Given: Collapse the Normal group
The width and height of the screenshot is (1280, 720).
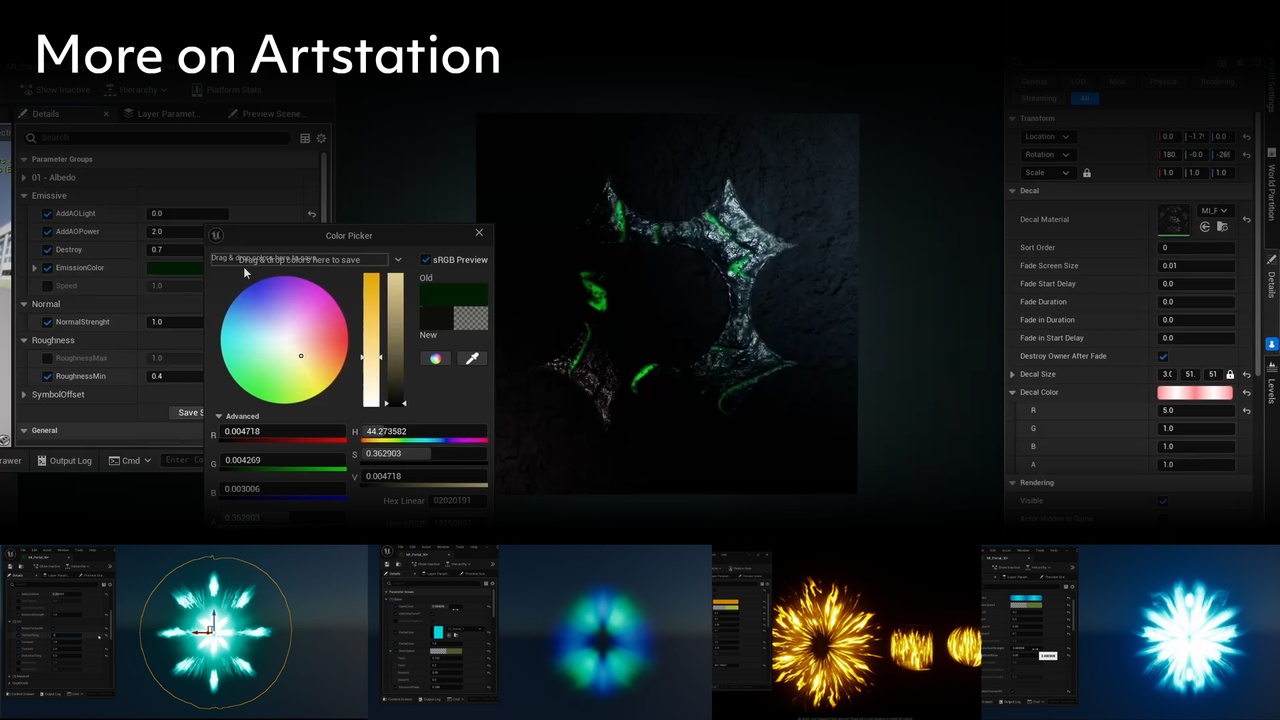Looking at the screenshot, I should (24, 304).
